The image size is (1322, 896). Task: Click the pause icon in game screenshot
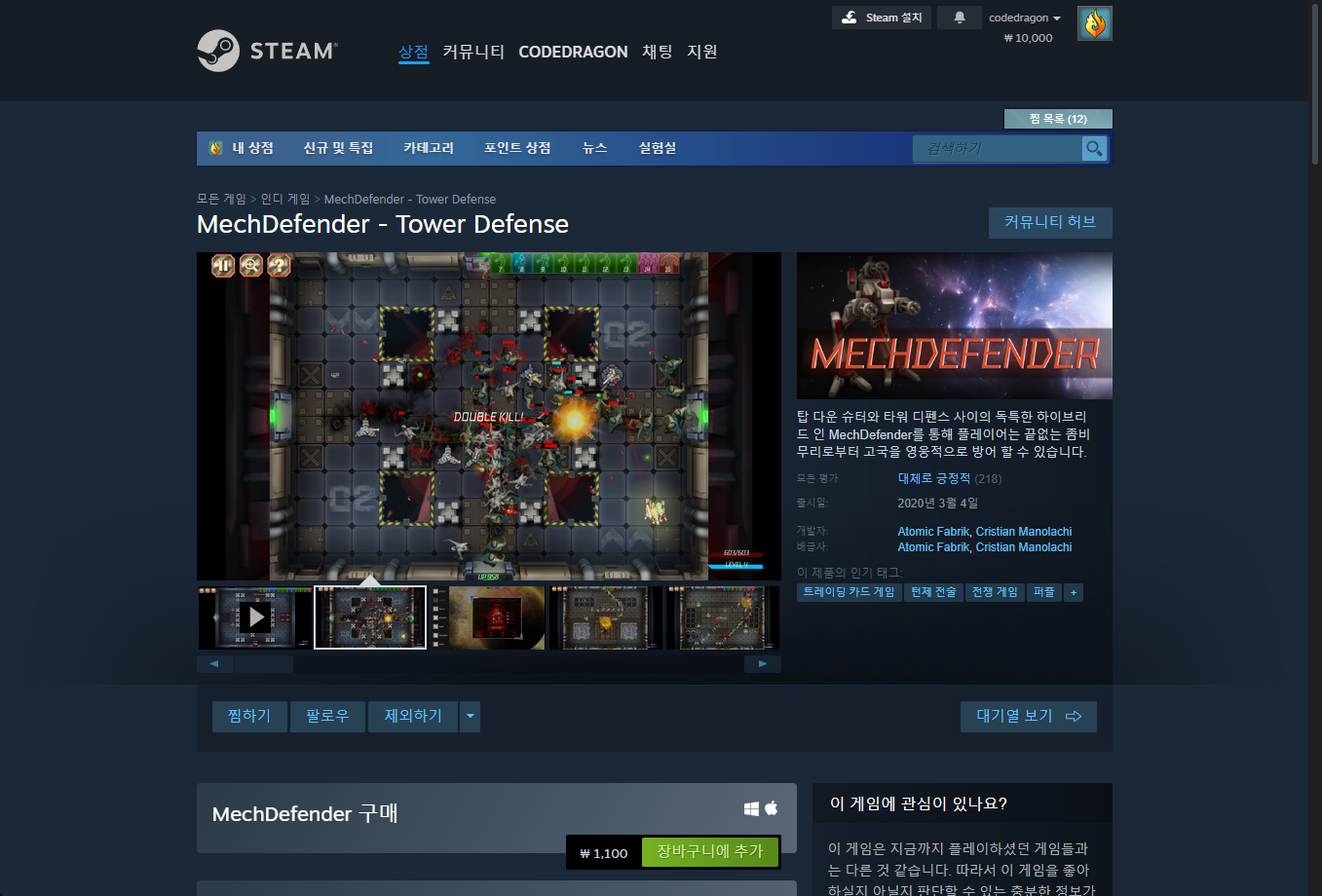[223, 265]
